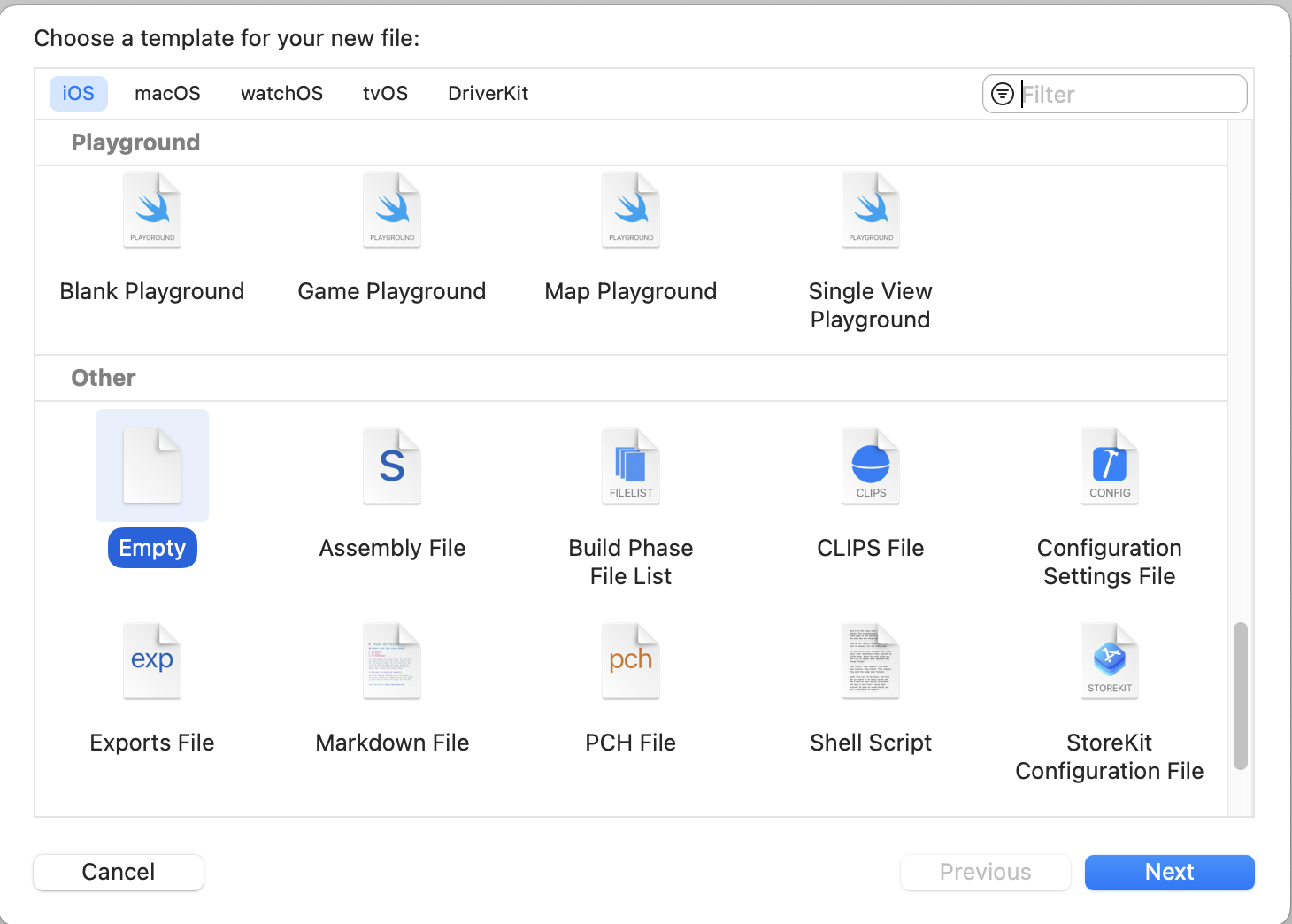Click the Cancel button
This screenshot has height=924, width=1292.
tap(119, 872)
